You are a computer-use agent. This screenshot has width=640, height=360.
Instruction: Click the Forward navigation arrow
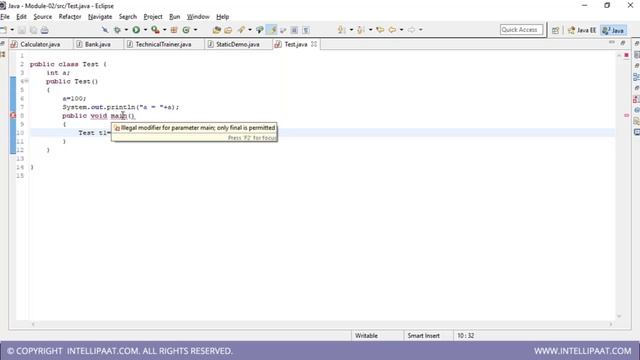click(411, 30)
